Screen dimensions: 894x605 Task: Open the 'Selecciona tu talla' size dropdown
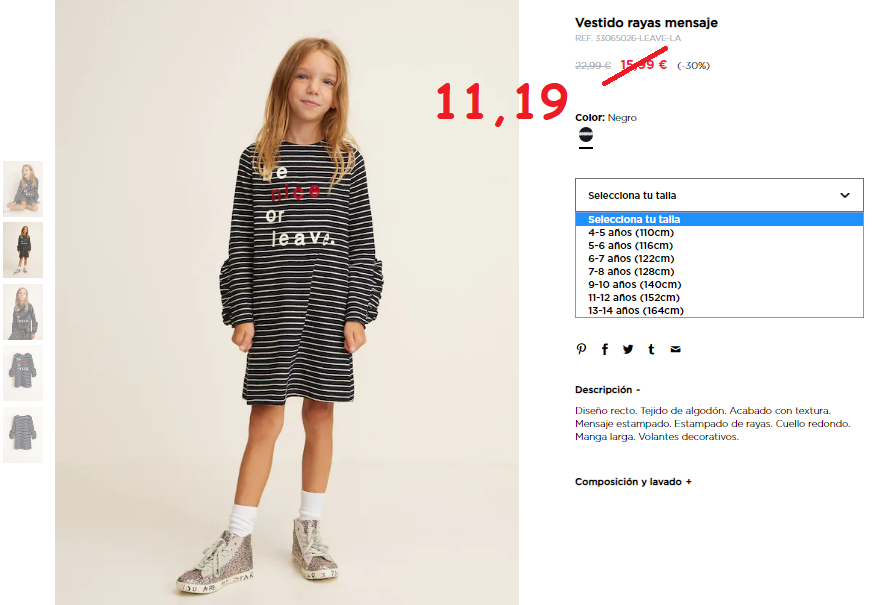[x=719, y=195]
